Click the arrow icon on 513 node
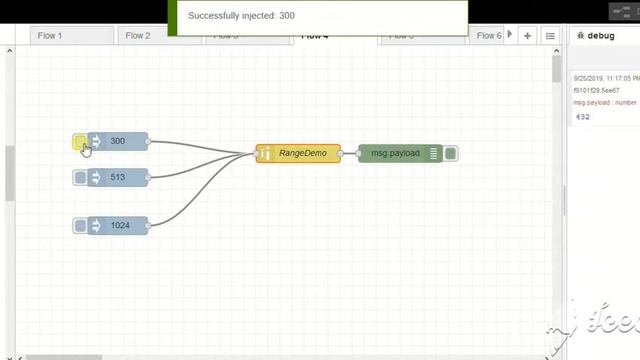The width and height of the screenshot is (640, 360). [x=96, y=178]
